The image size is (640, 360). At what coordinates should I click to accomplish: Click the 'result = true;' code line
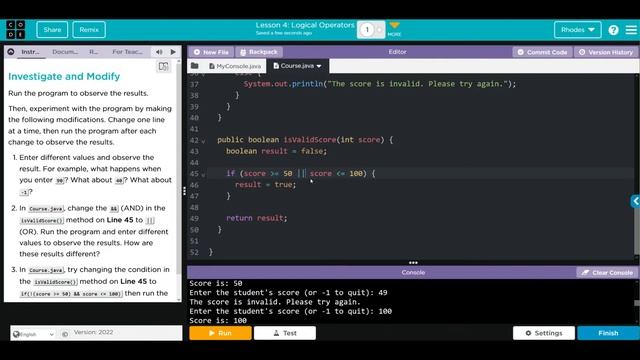point(265,184)
